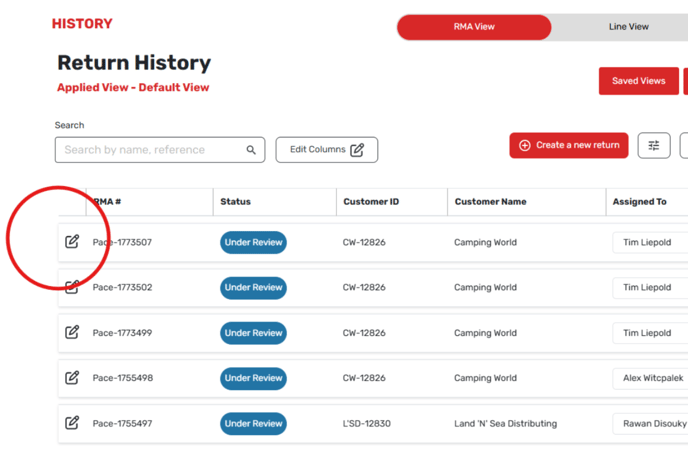Click Under Review badge for Pace-1755497

pos(253,423)
